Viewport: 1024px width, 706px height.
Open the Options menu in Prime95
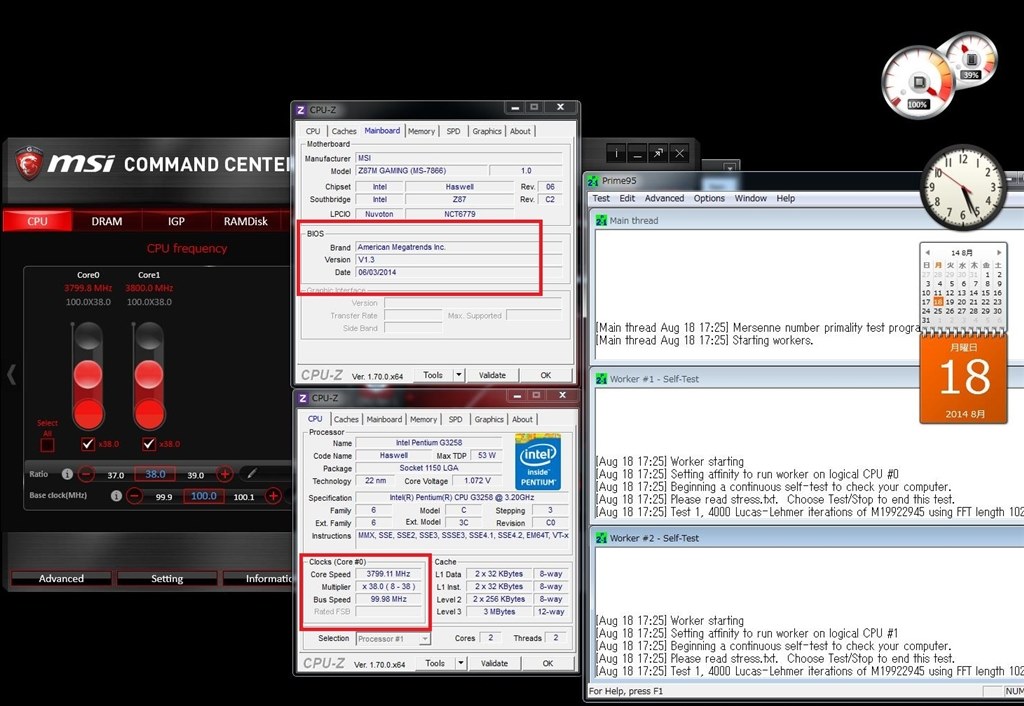708,198
